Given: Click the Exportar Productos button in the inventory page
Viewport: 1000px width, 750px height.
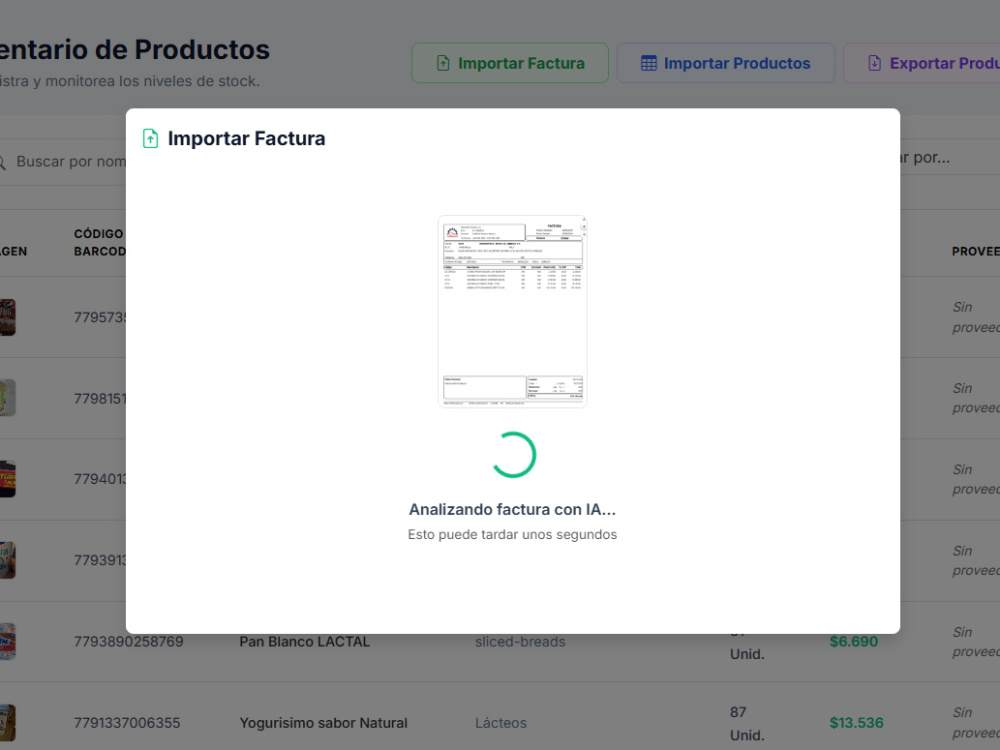Looking at the screenshot, I should (x=922, y=63).
